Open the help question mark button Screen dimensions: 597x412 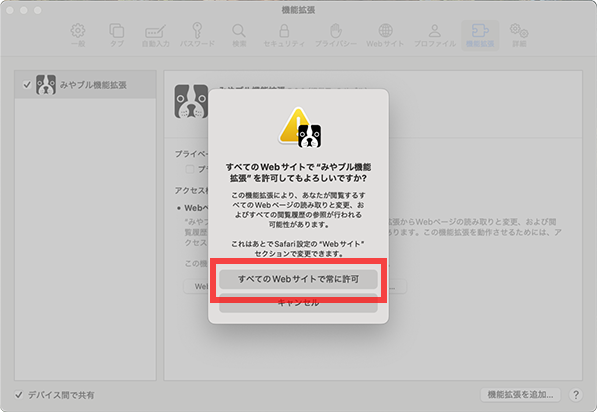(576, 395)
